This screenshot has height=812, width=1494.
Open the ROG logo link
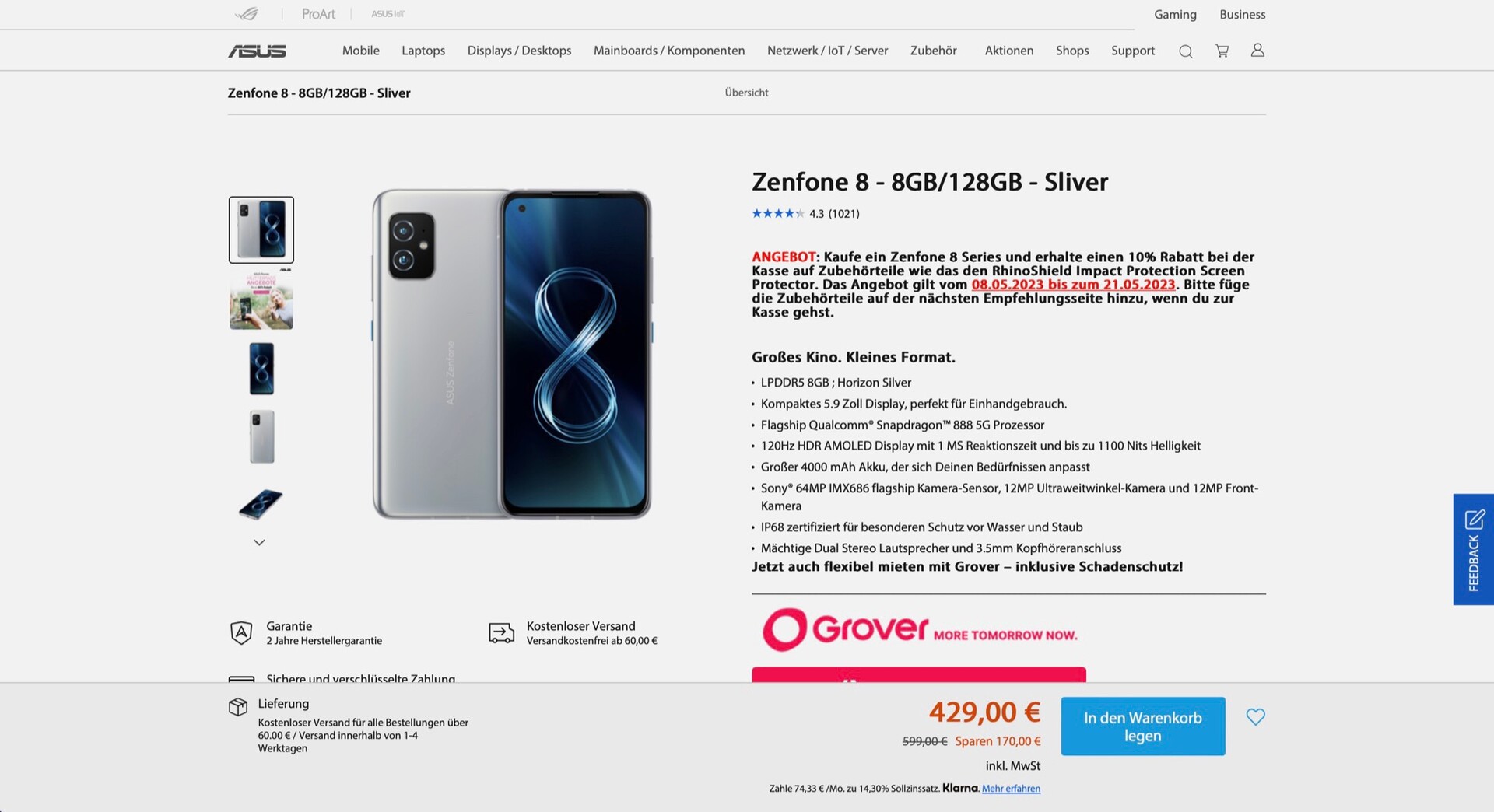point(247,14)
